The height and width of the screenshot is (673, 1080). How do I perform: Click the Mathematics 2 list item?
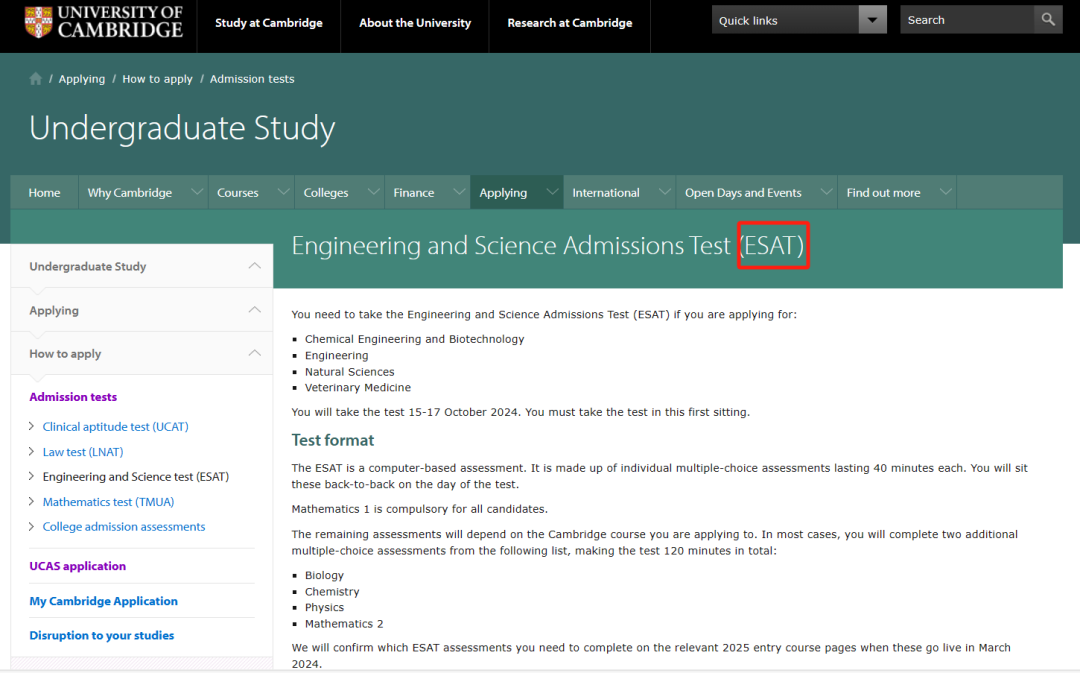pyautogui.click(x=344, y=624)
